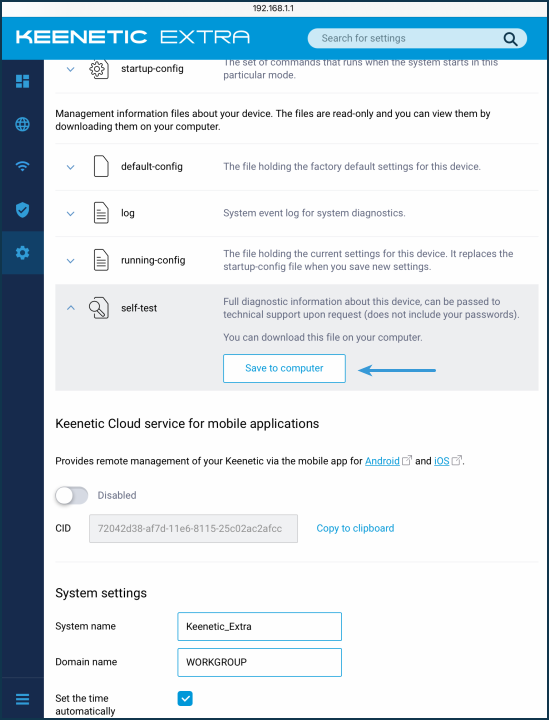Click the 192.168.1.1 address bar
Screen dimensions: 549x720
pos(274,8)
